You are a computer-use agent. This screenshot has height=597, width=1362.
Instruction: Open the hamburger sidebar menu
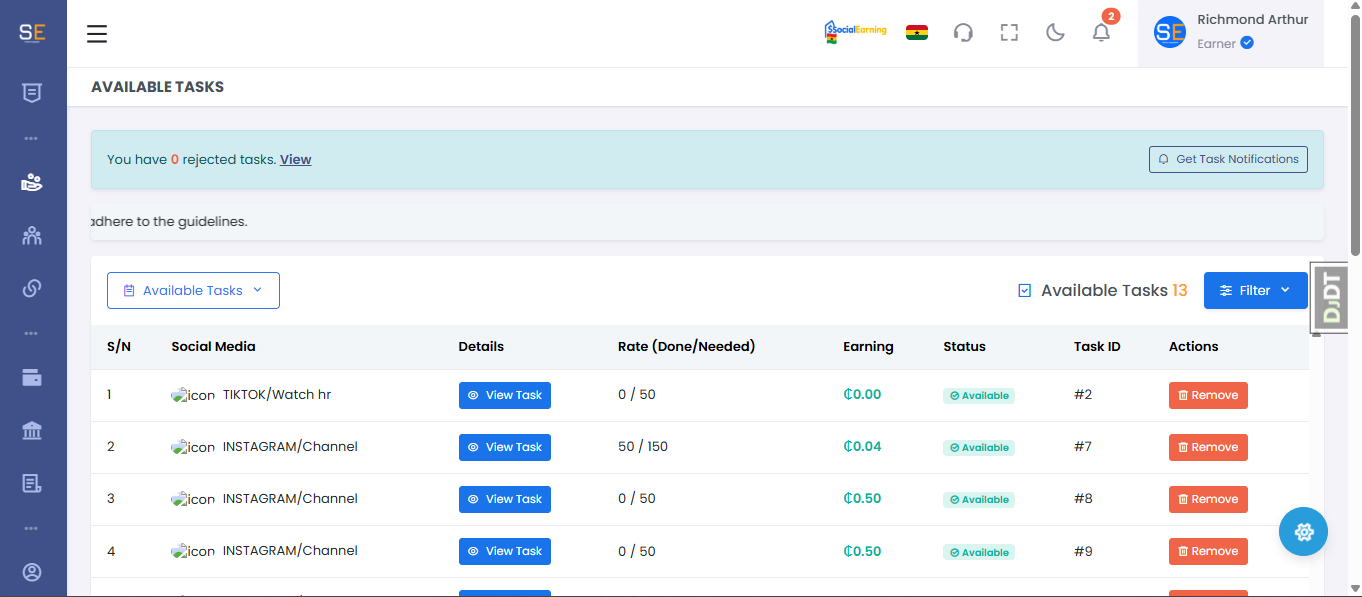97,34
